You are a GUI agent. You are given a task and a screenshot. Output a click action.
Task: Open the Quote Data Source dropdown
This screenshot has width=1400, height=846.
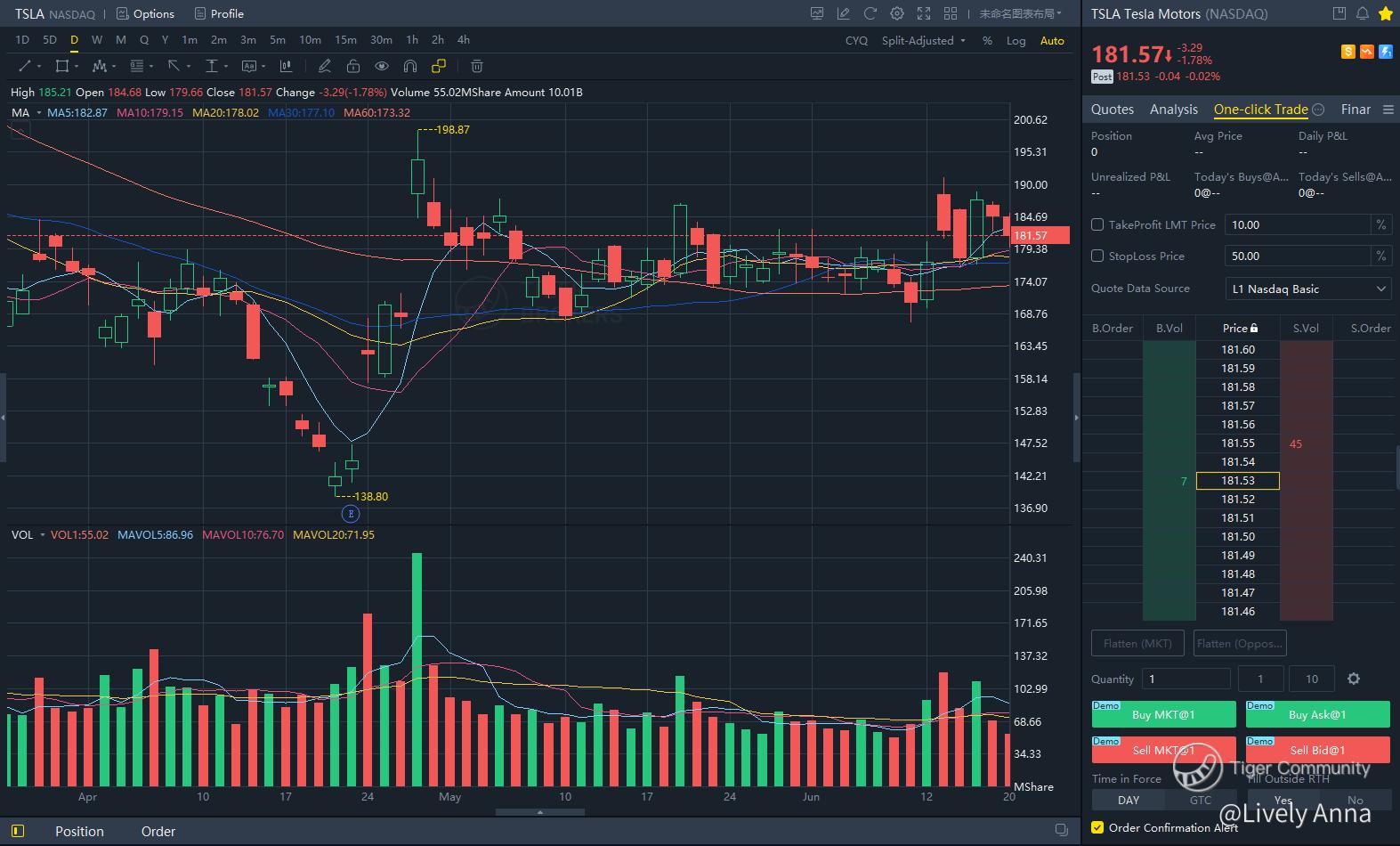pos(1307,289)
